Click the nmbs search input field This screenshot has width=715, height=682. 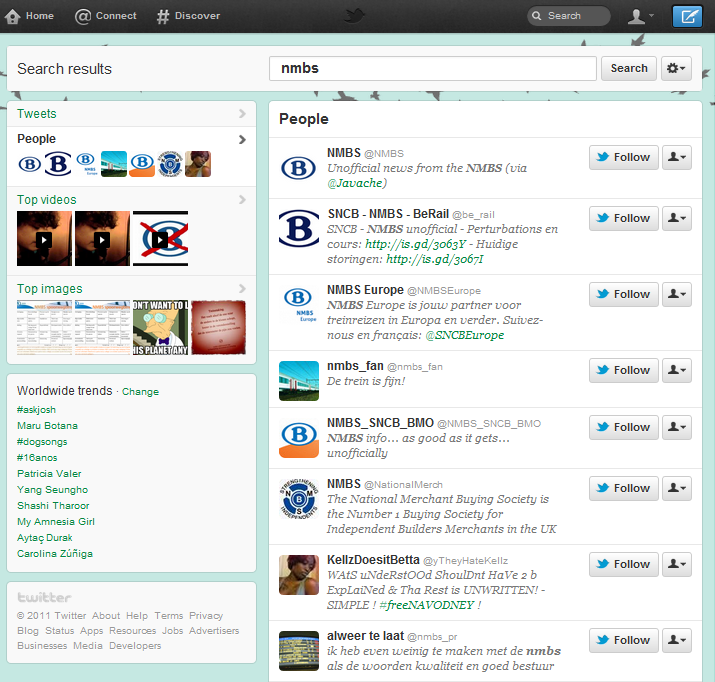coord(433,69)
